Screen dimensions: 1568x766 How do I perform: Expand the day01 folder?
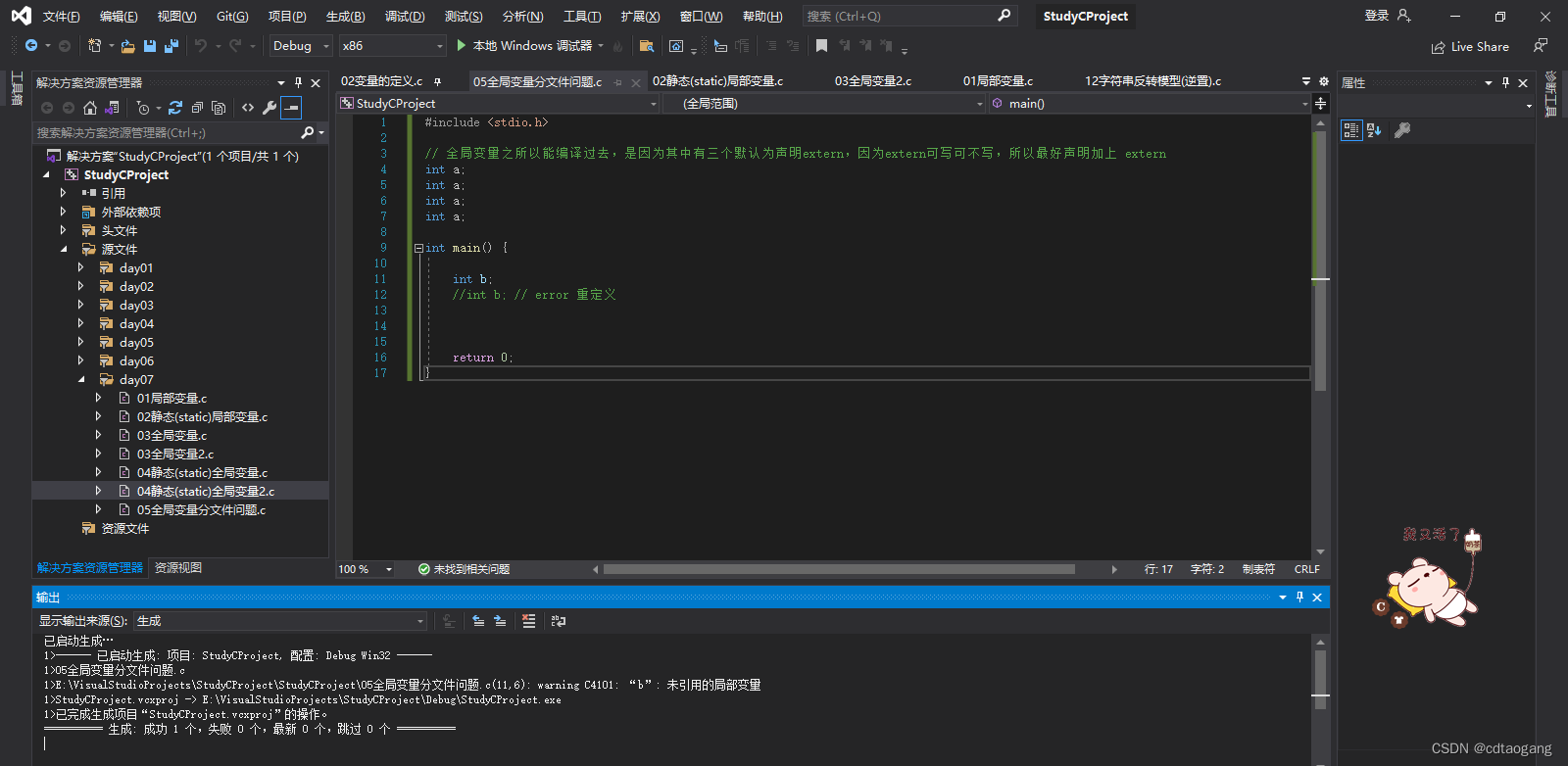(x=81, y=267)
